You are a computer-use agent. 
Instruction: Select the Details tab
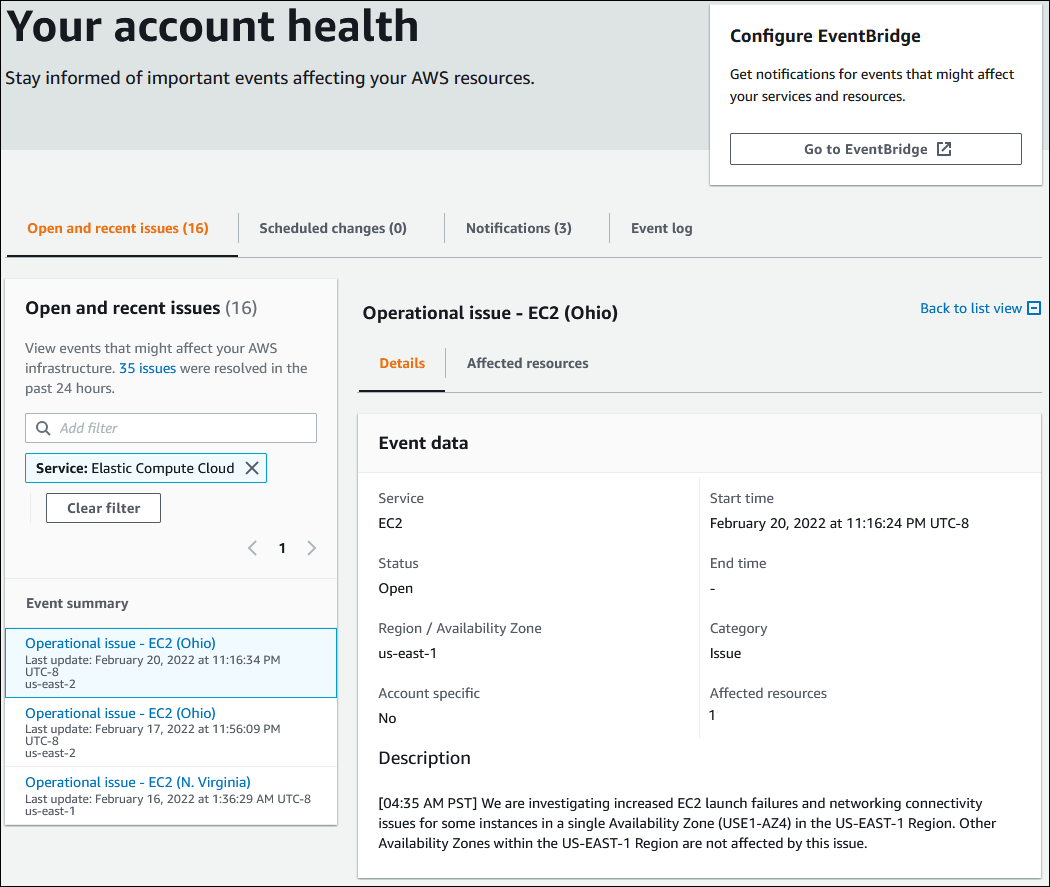pyautogui.click(x=401, y=363)
